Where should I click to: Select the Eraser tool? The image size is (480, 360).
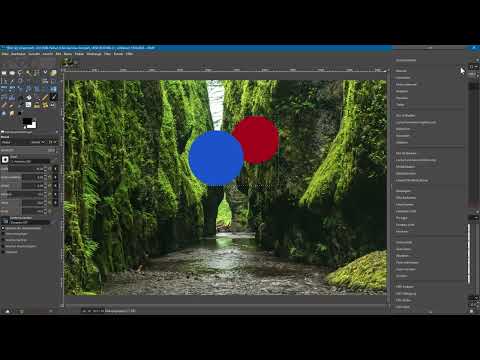tap(4, 105)
